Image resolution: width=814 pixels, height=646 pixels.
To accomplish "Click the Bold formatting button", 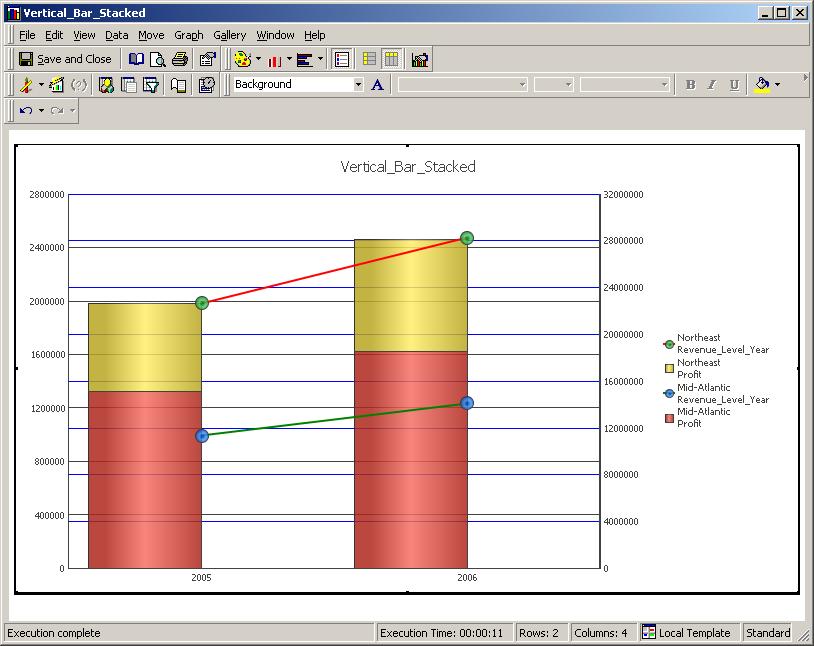I will click(x=689, y=84).
